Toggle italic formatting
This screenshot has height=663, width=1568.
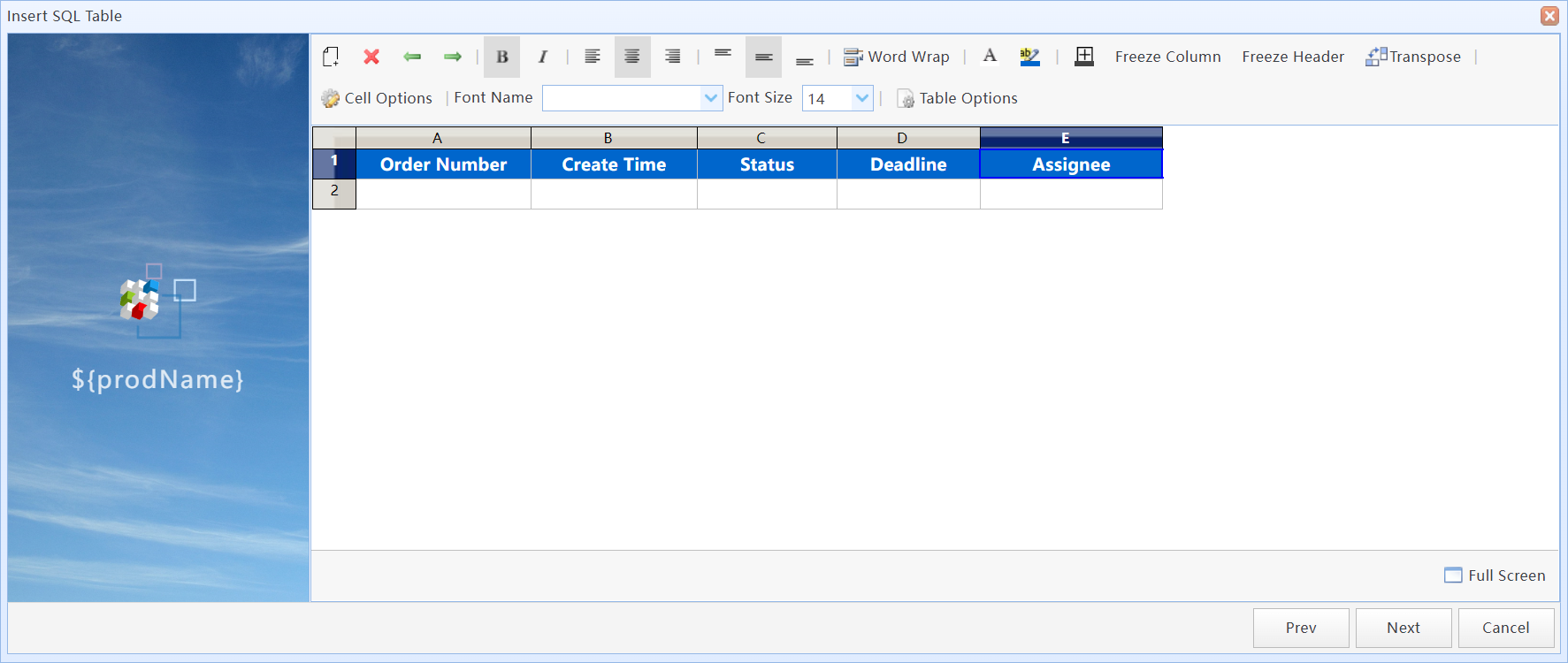pyautogui.click(x=543, y=57)
